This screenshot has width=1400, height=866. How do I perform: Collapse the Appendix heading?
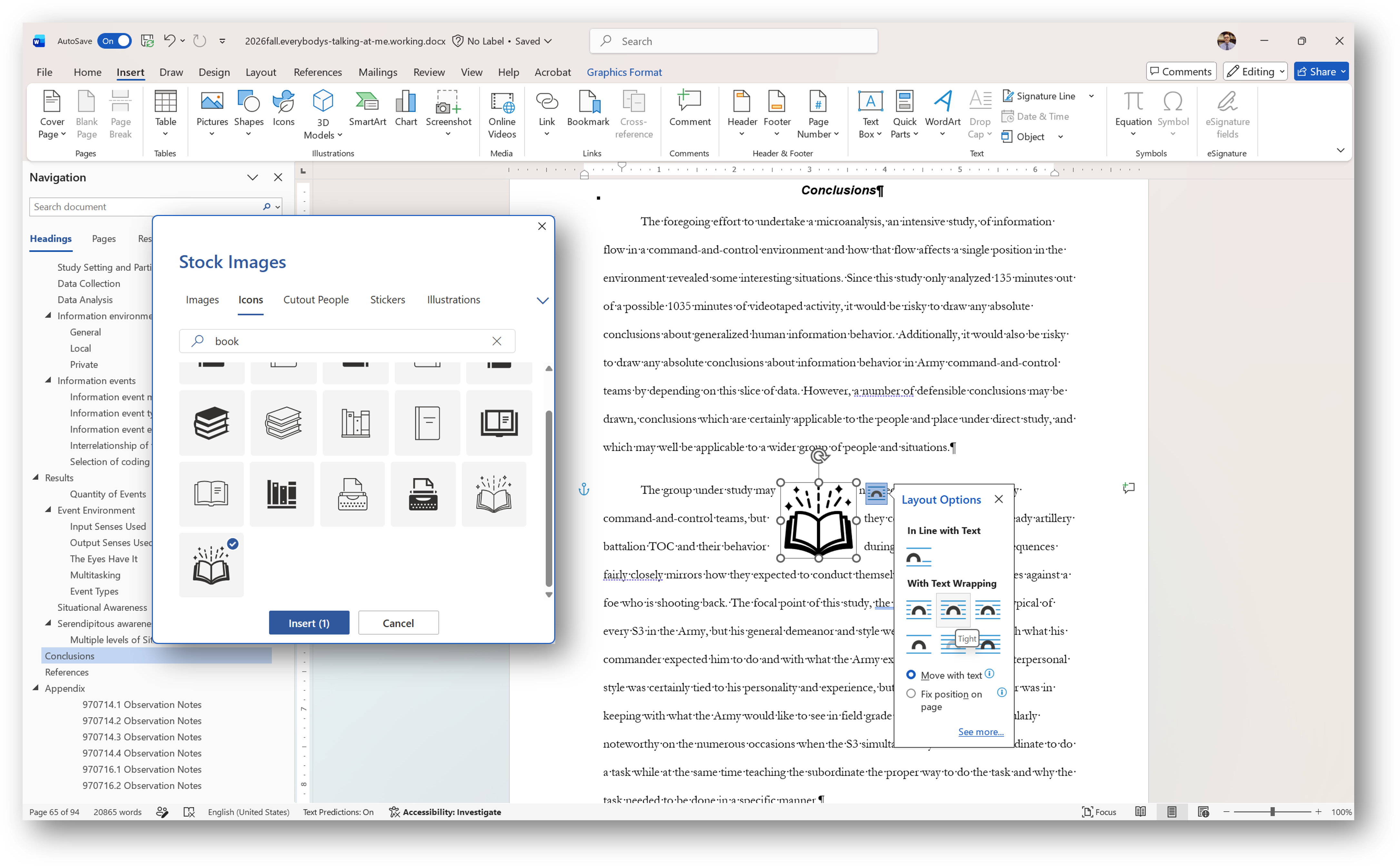(x=35, y=687)
